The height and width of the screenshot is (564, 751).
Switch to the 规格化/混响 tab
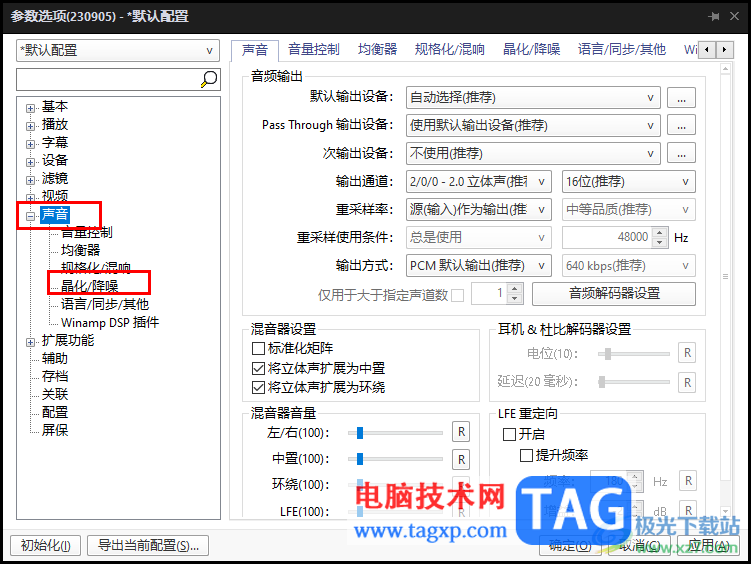[x=449, y=49]
